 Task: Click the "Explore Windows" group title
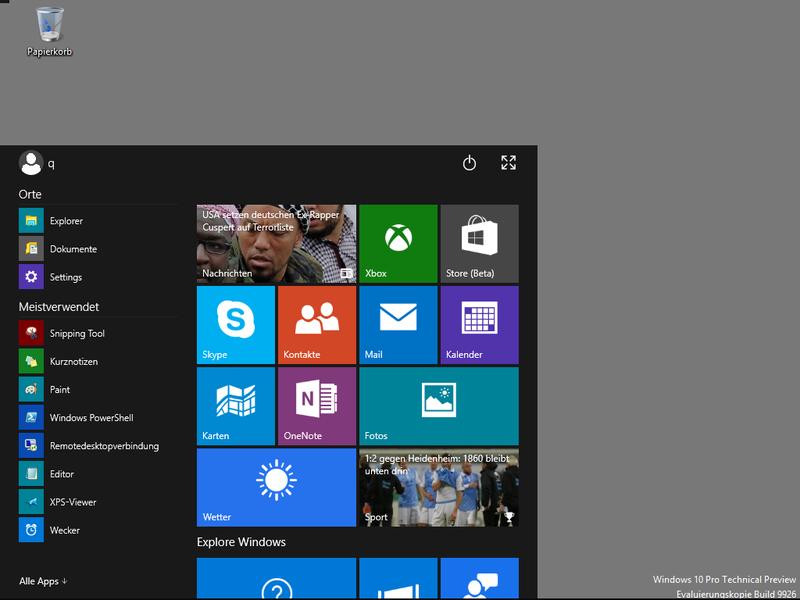[241, 542]
